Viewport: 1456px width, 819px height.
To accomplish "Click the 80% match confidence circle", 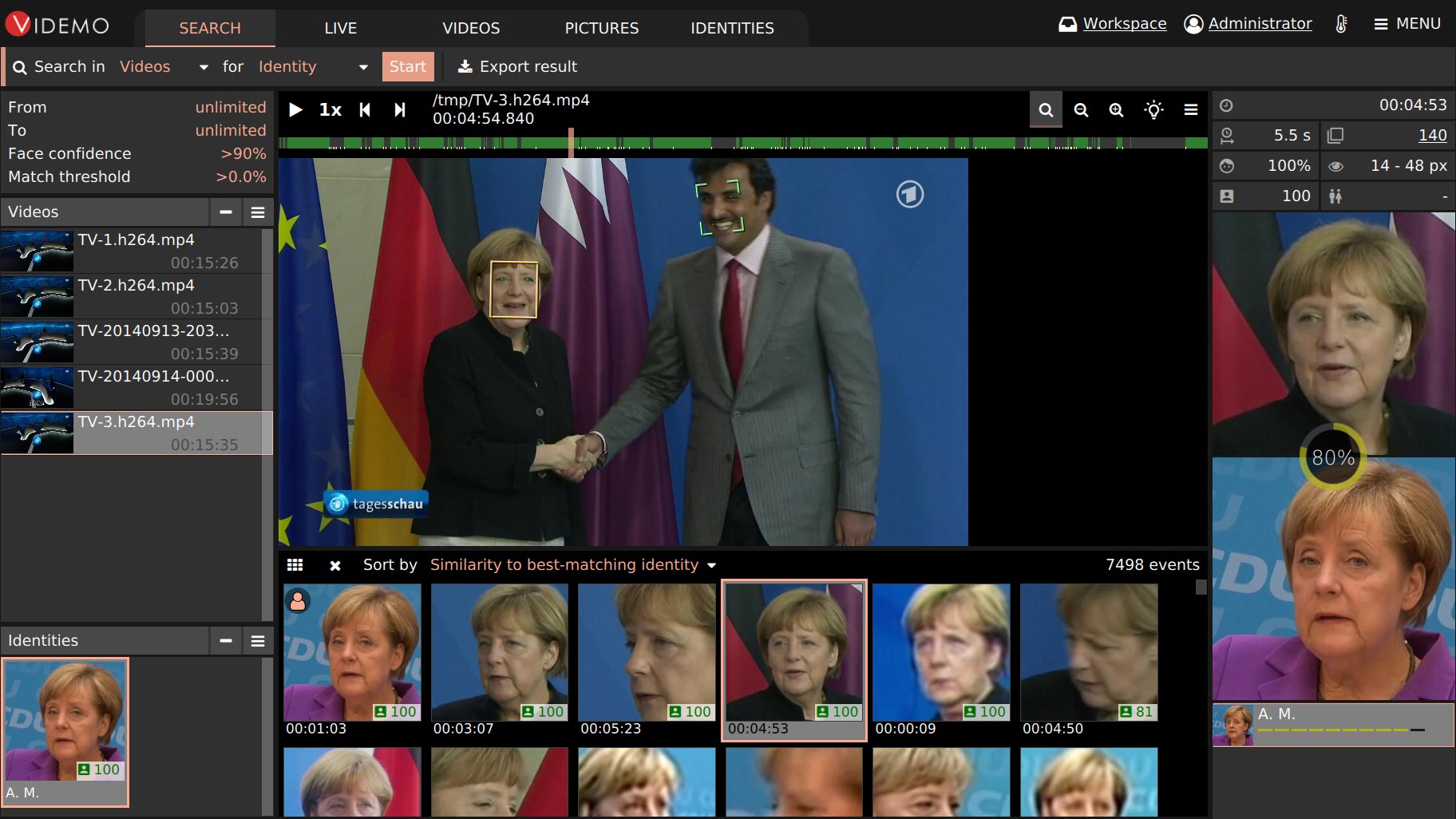I will 1333,457.
